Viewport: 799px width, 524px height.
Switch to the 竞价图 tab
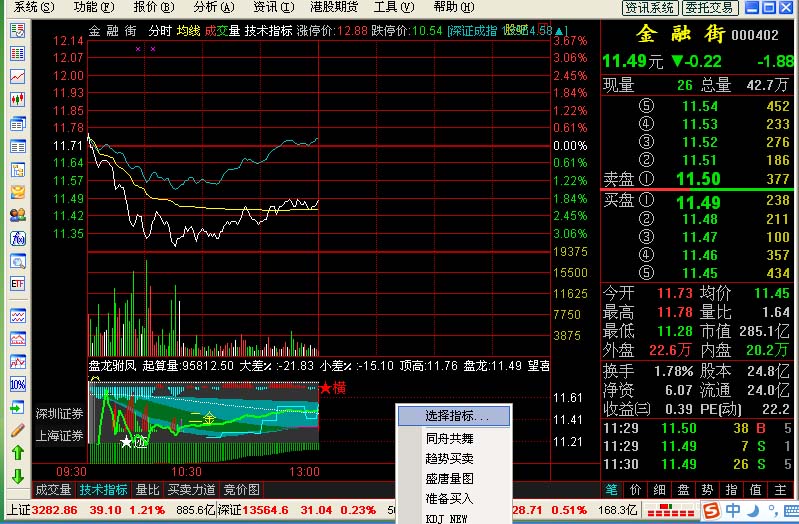[242, 490]
